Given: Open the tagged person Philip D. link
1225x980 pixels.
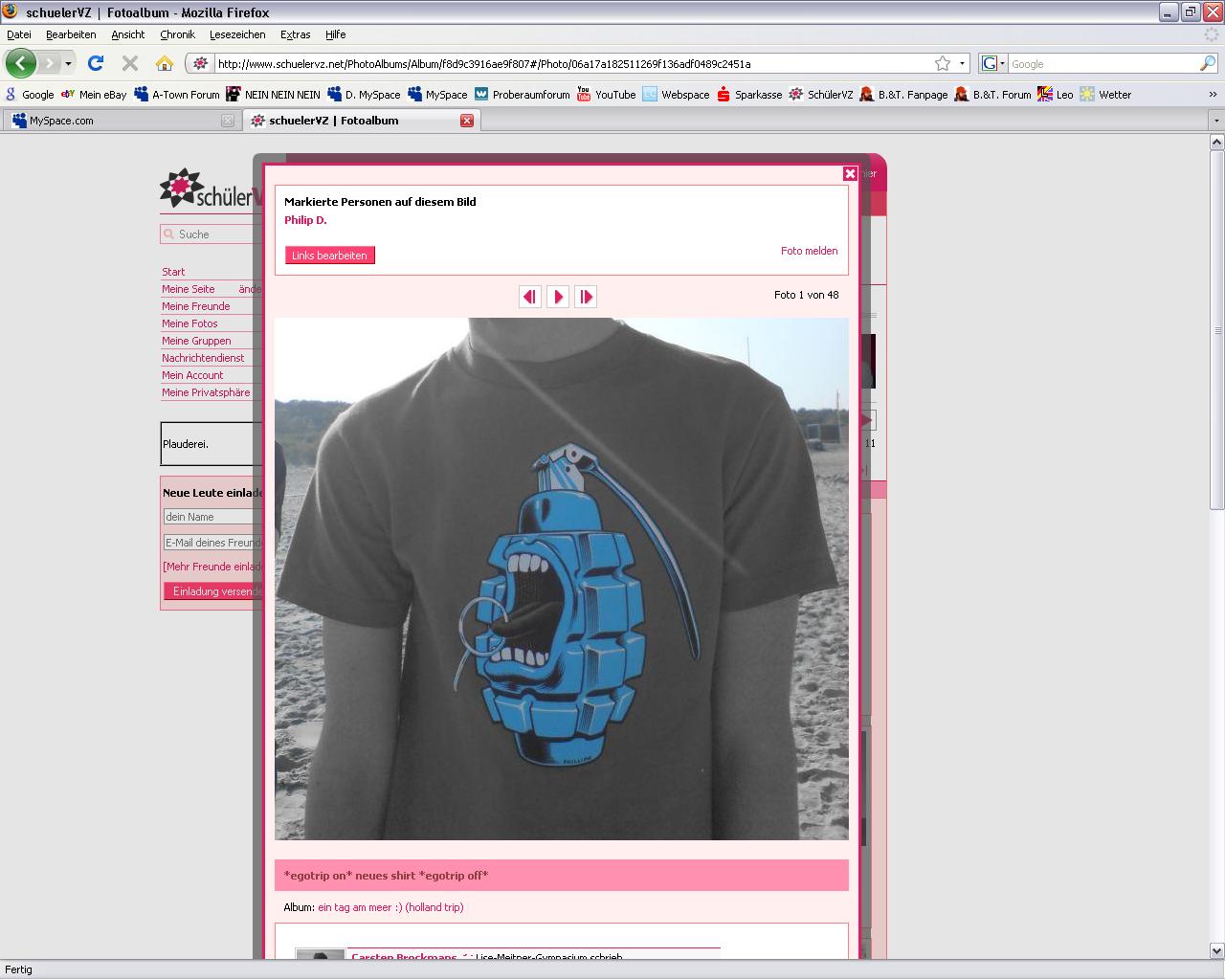Looking at the screenshot, I should click(305, 220).
